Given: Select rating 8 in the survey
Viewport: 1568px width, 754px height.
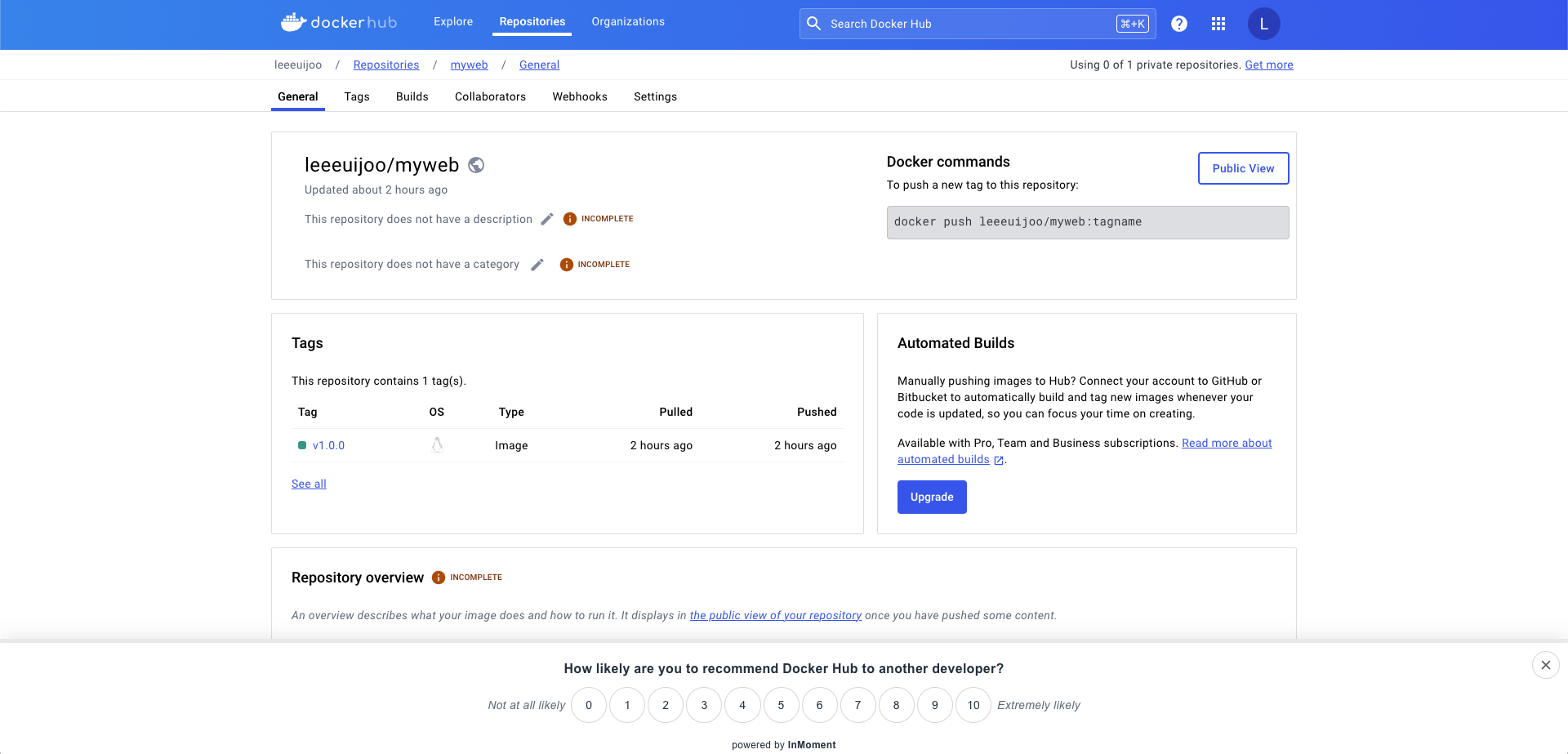Looking at the screenshot, I should pyautogui.click(x=896, y=705).
